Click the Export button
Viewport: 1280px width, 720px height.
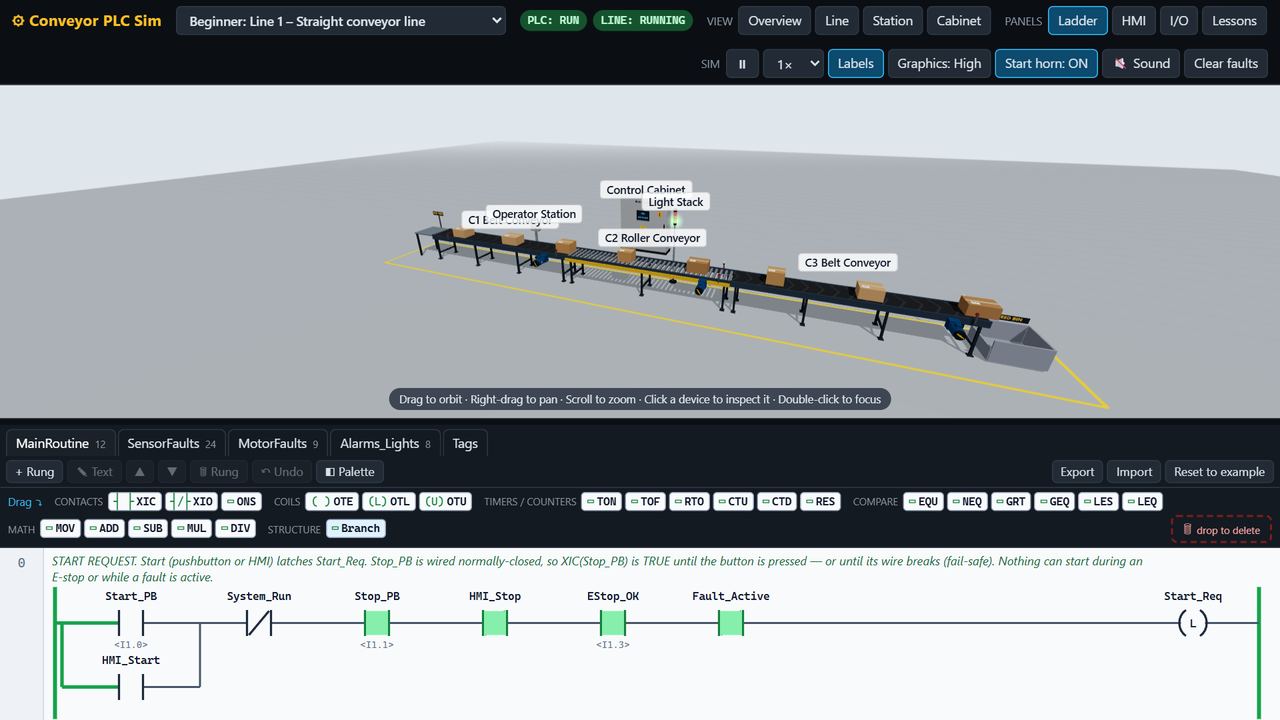pyautogui.click(x=1077, y=472)
